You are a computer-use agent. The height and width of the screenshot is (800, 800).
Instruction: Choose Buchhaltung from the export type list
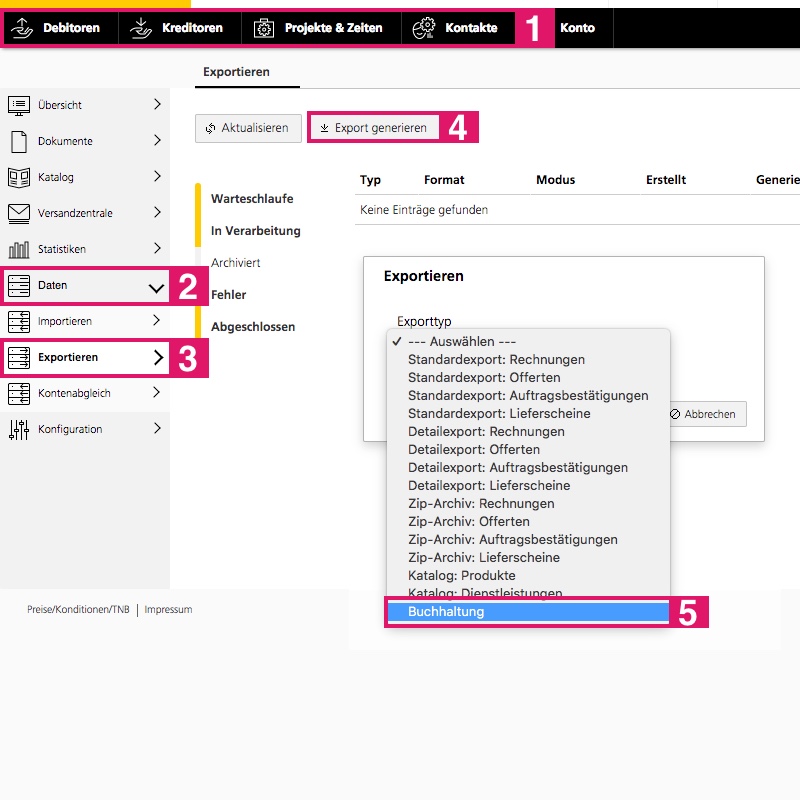[446, 612]
